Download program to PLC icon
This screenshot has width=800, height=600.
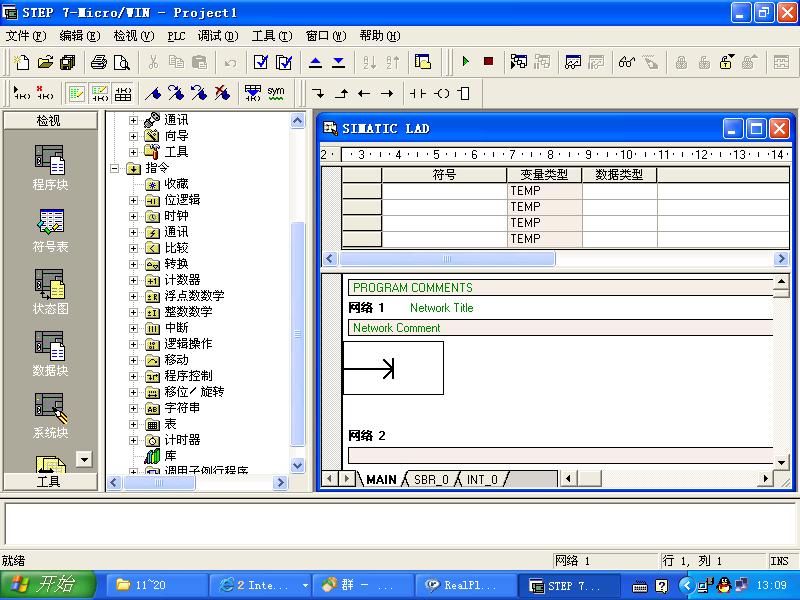338,62
